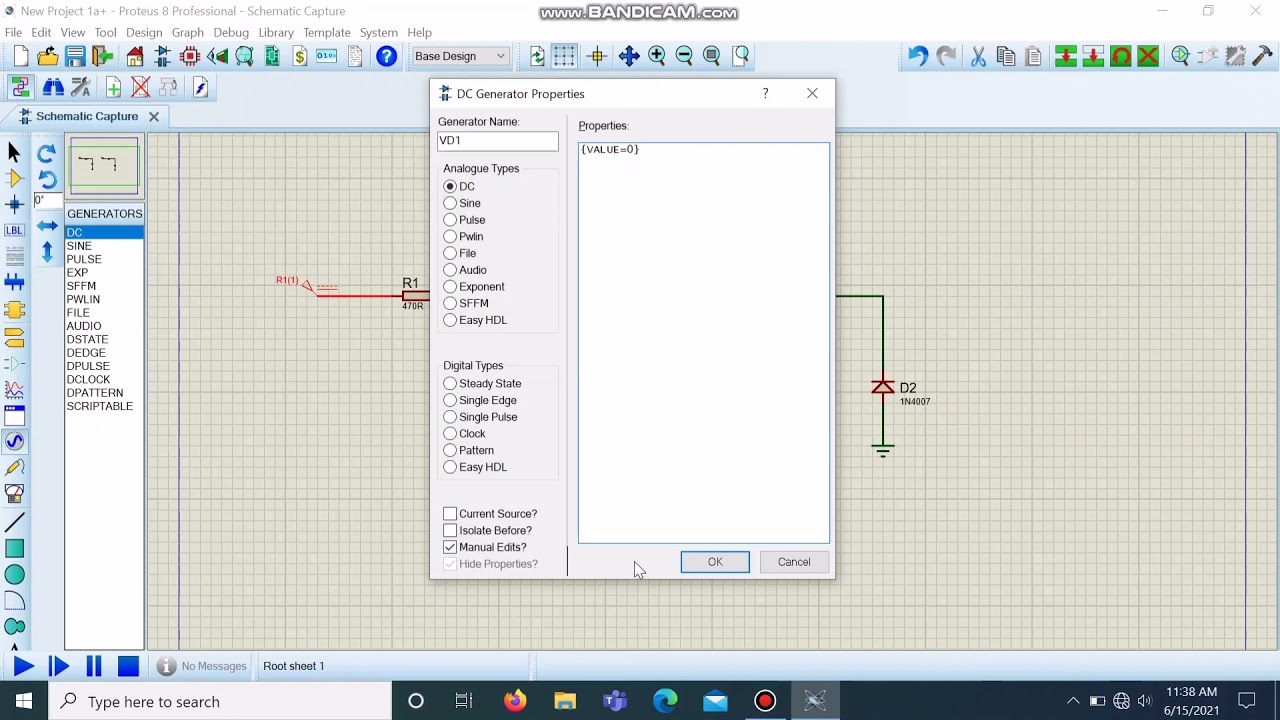1280x720 pixels.
Task: Pause the simulation
Action: click(94, 666)
